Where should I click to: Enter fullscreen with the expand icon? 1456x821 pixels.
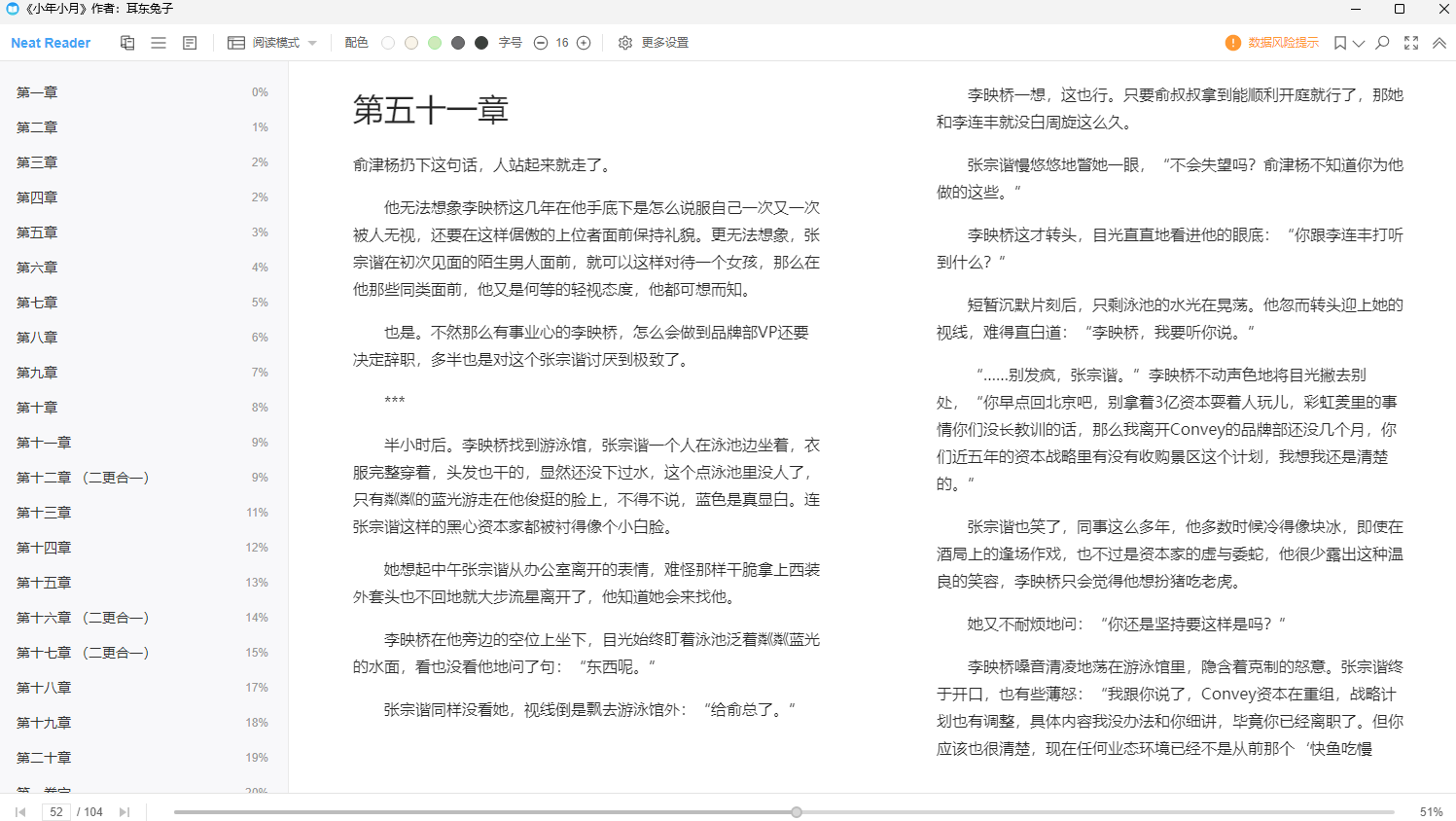point(1411,43)
